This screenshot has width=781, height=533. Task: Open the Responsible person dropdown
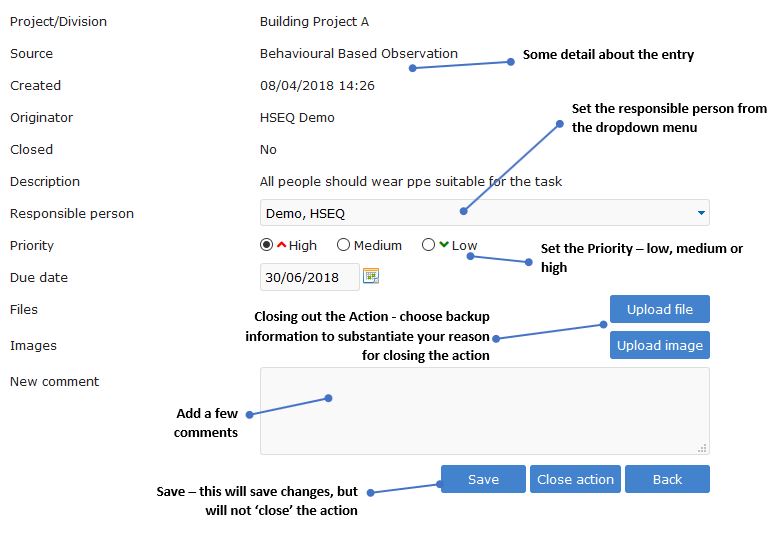point(484,213)
